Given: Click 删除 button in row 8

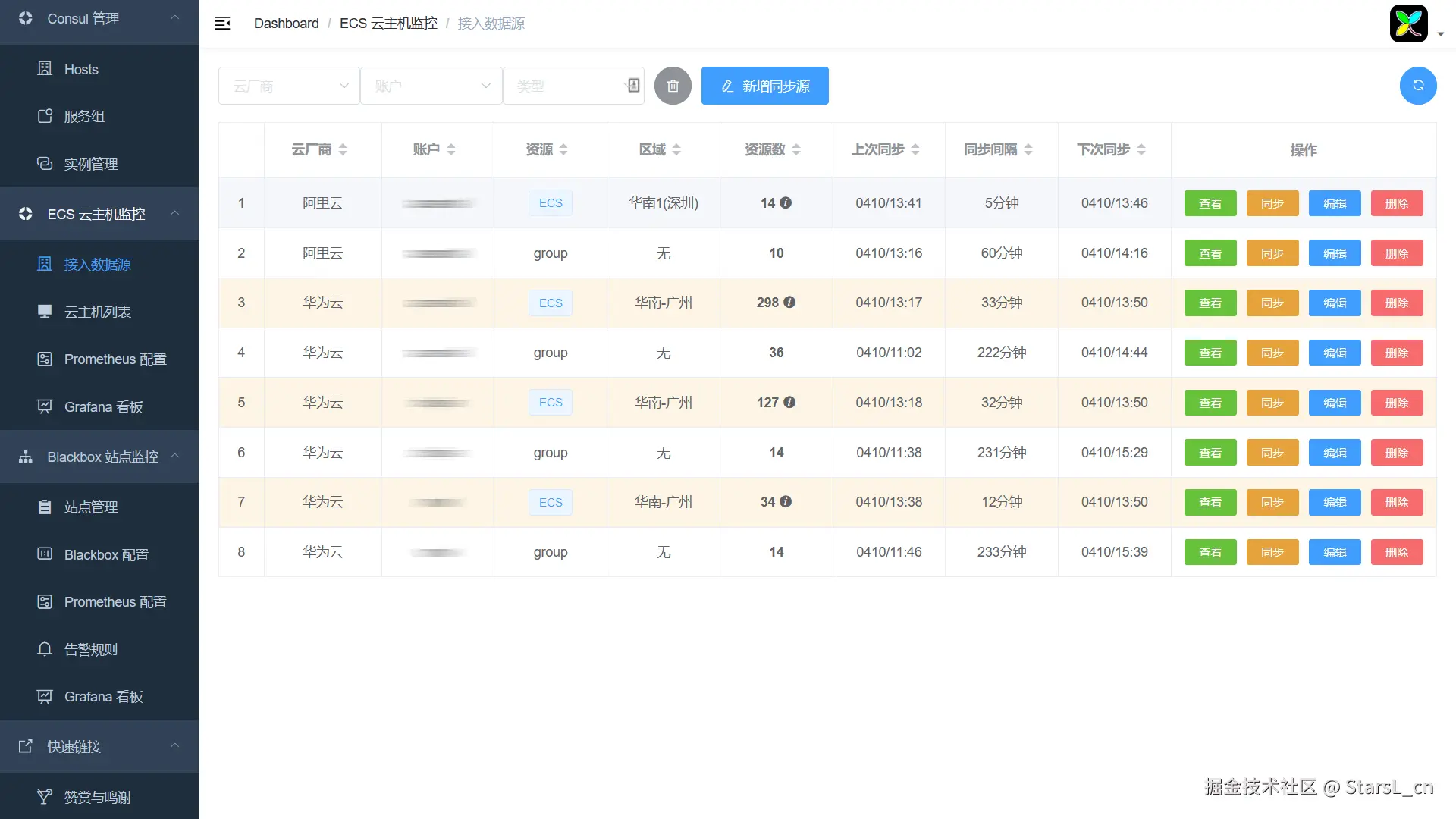Looking at the screenshot, I should click(x=1396, y=552).
